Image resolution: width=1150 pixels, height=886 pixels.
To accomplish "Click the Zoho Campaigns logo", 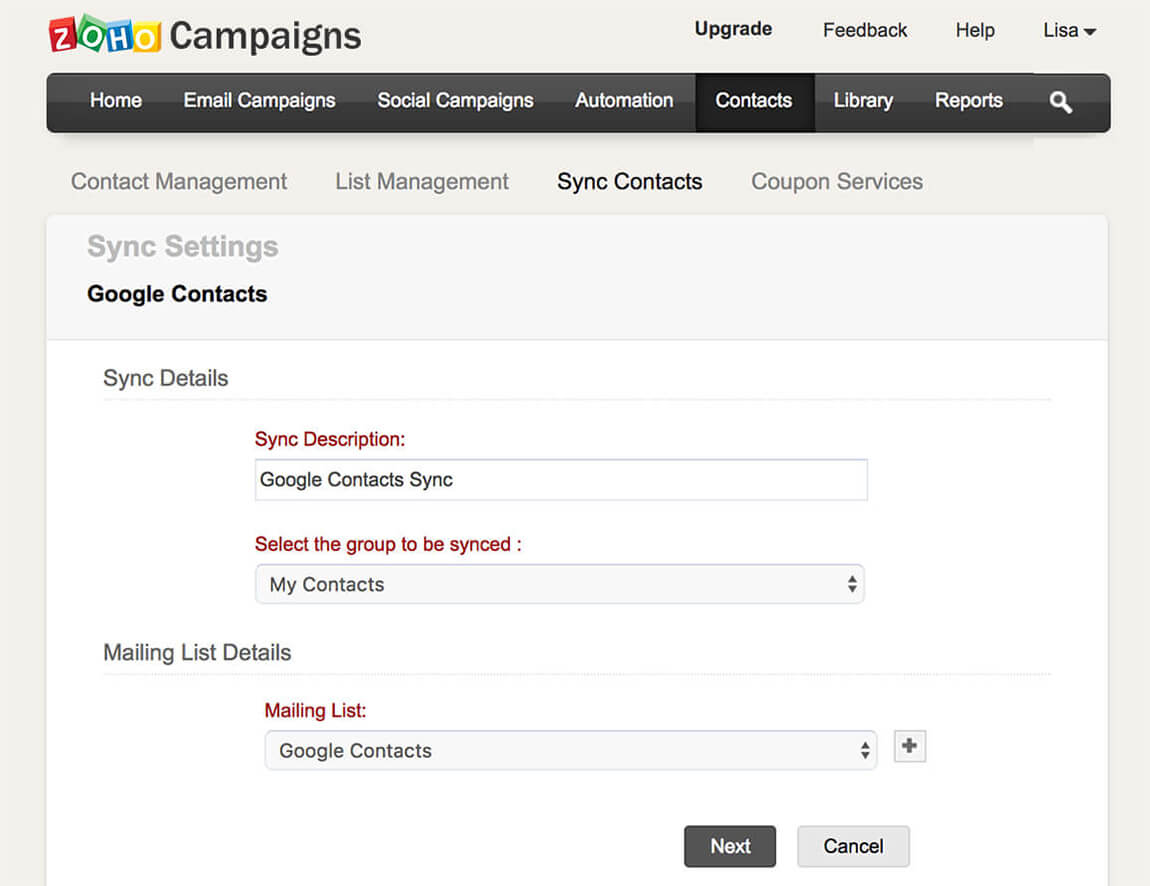I will [205, 36].
